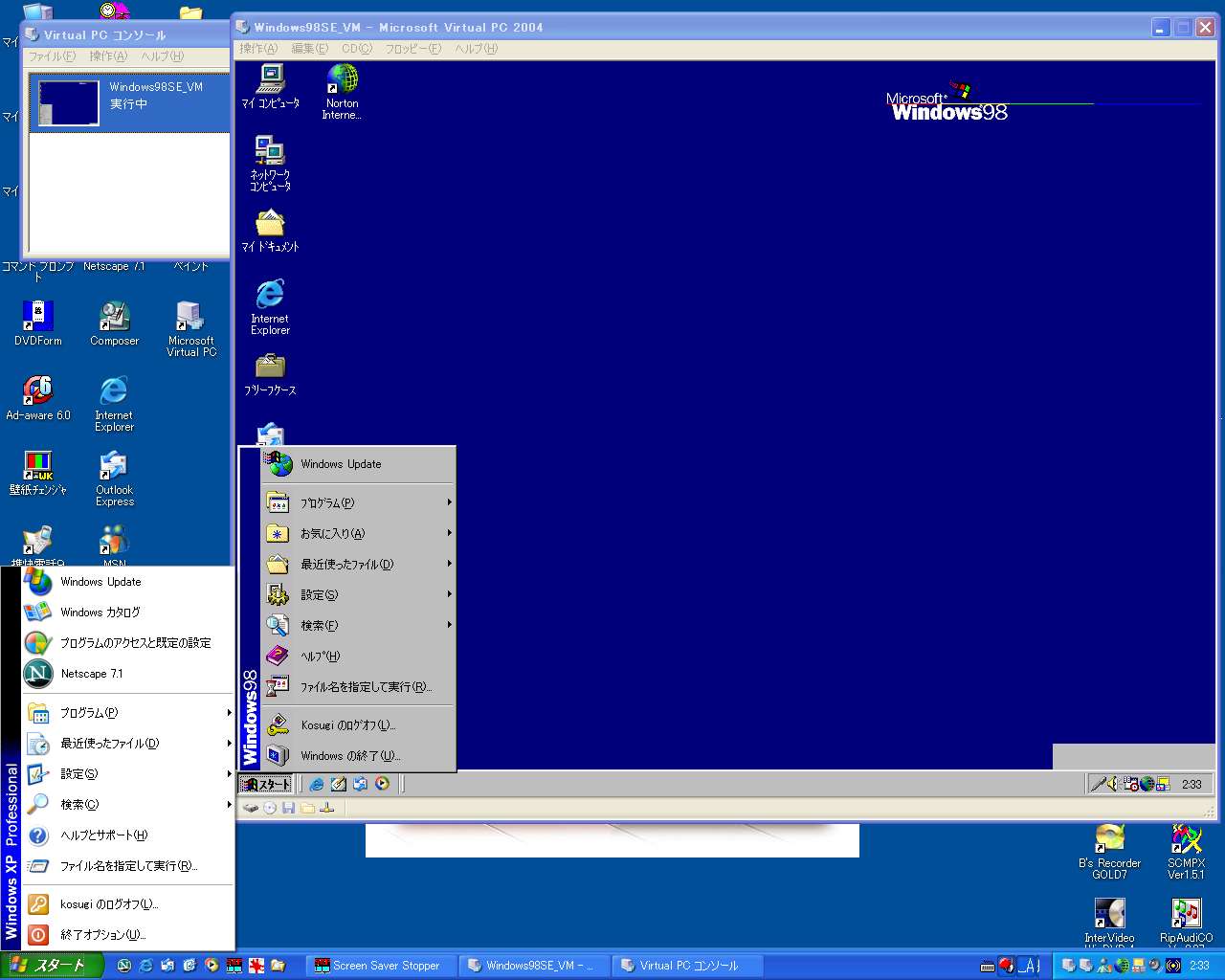
Task: Expand Find submenu in Windows 98 Start menu
Action: (x=359, y=625)
